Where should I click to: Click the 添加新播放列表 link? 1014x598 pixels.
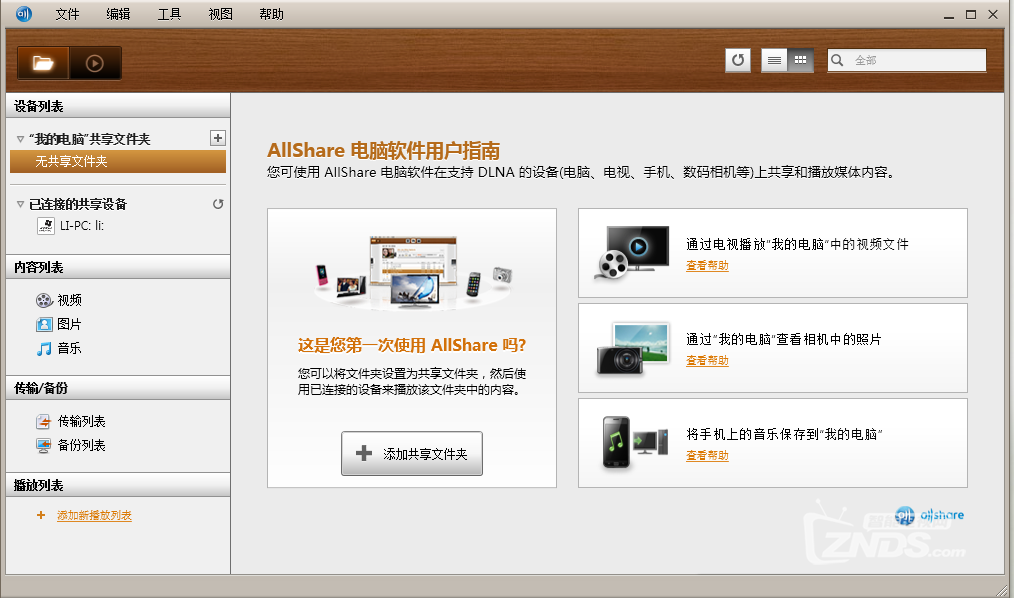[94, 515]
